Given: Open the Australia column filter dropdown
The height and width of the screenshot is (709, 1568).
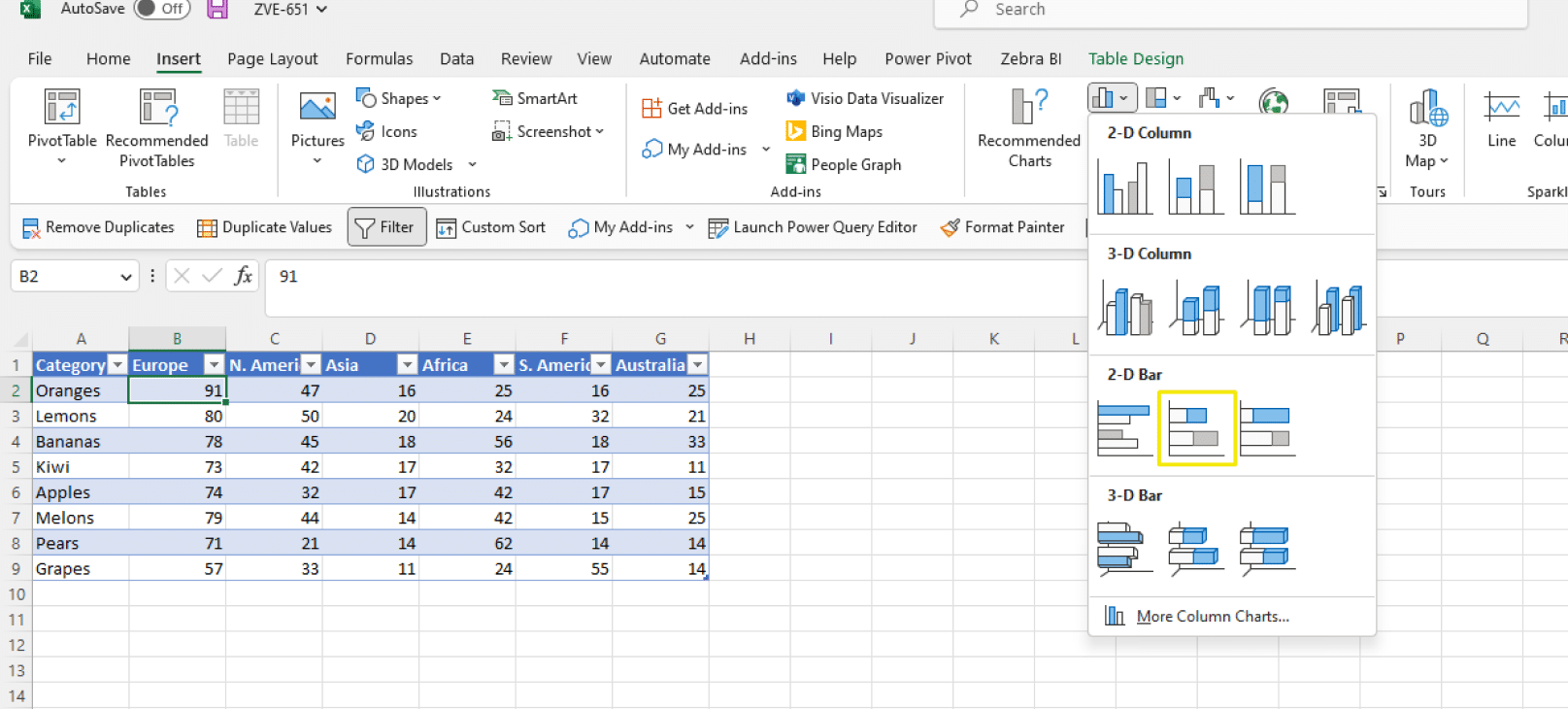Looking at the screenshot, I should click(697, 365).
